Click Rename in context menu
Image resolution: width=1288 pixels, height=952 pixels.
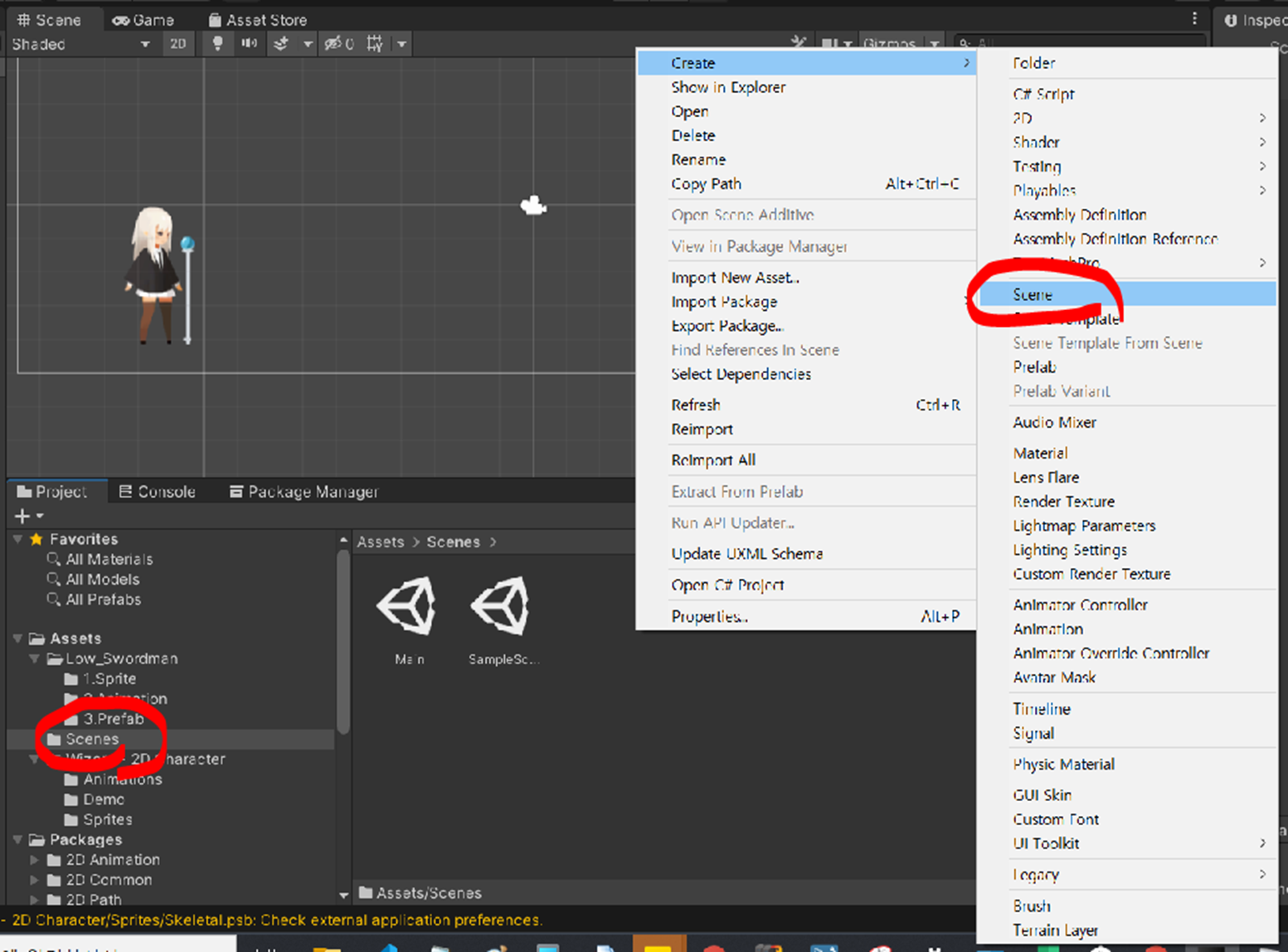pos(806,159)
